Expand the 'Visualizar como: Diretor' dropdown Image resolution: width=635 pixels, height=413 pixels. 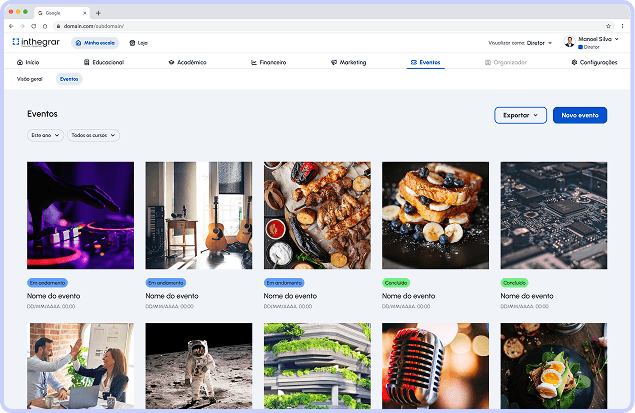520,43
